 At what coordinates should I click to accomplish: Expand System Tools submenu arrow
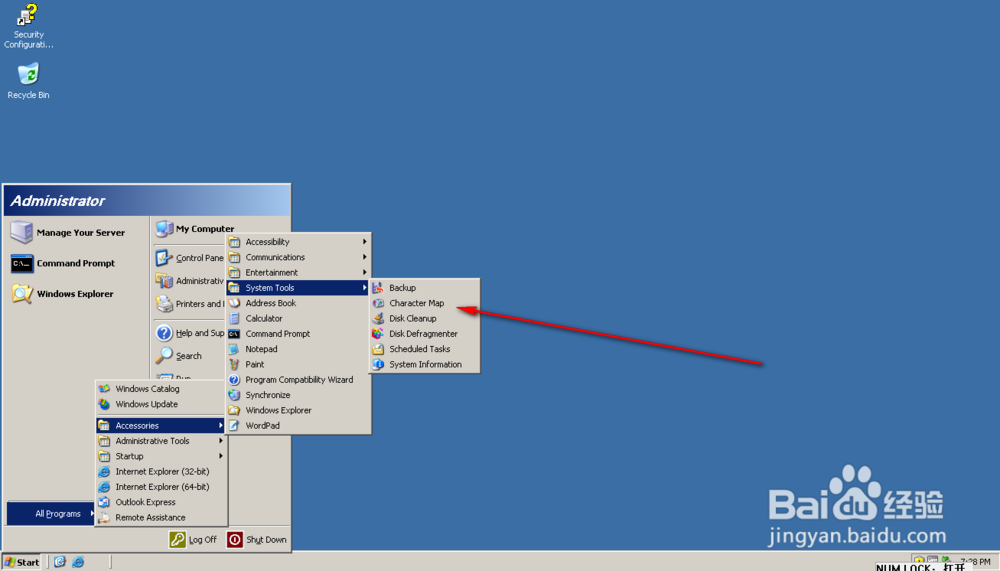pyautogui.click(x=364, y=288)
